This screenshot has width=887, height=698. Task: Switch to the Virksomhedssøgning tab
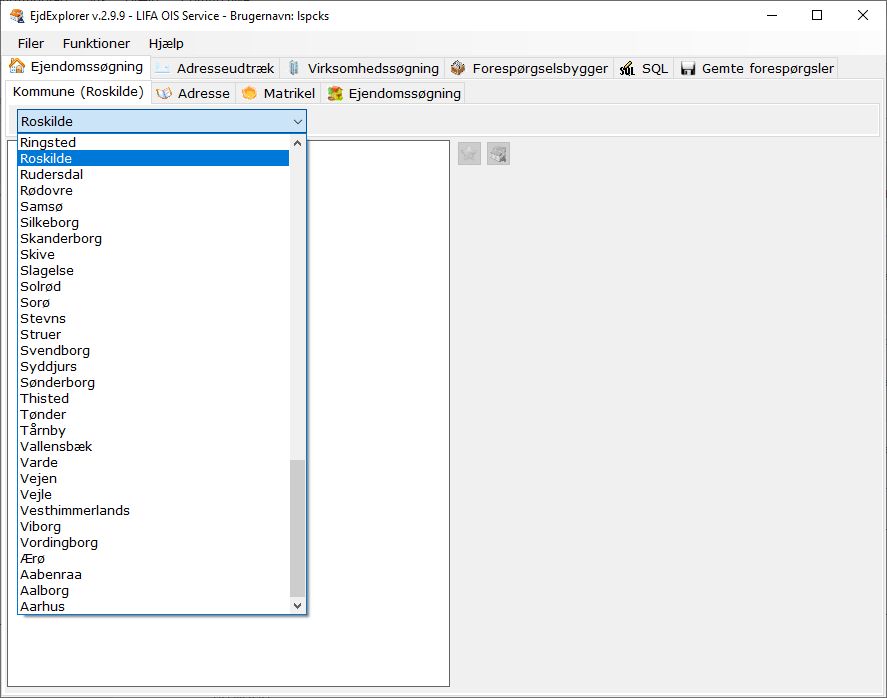coord(363,68)
